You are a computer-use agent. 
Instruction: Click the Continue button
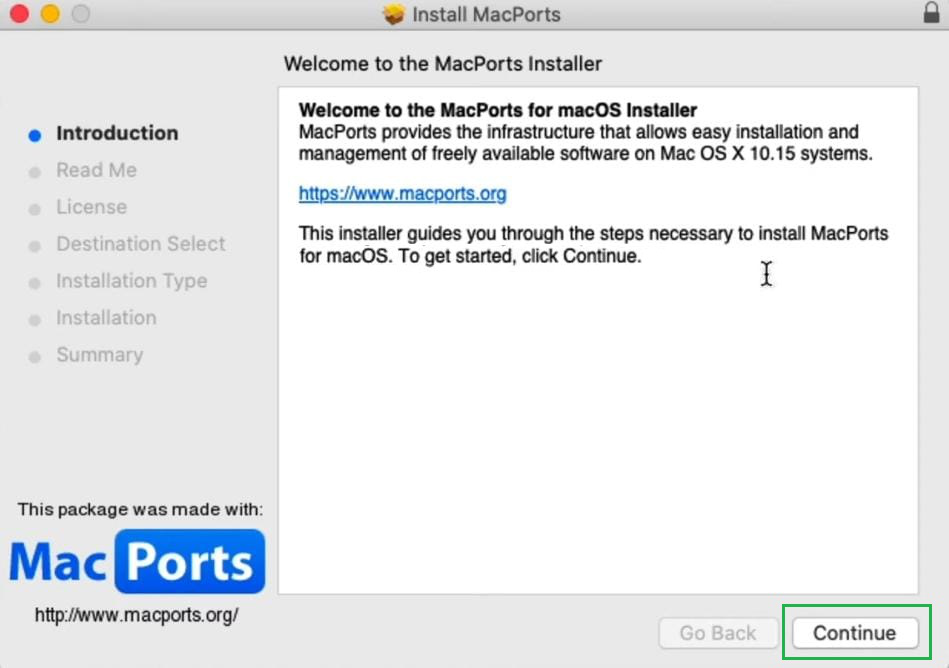pos(855,633)
